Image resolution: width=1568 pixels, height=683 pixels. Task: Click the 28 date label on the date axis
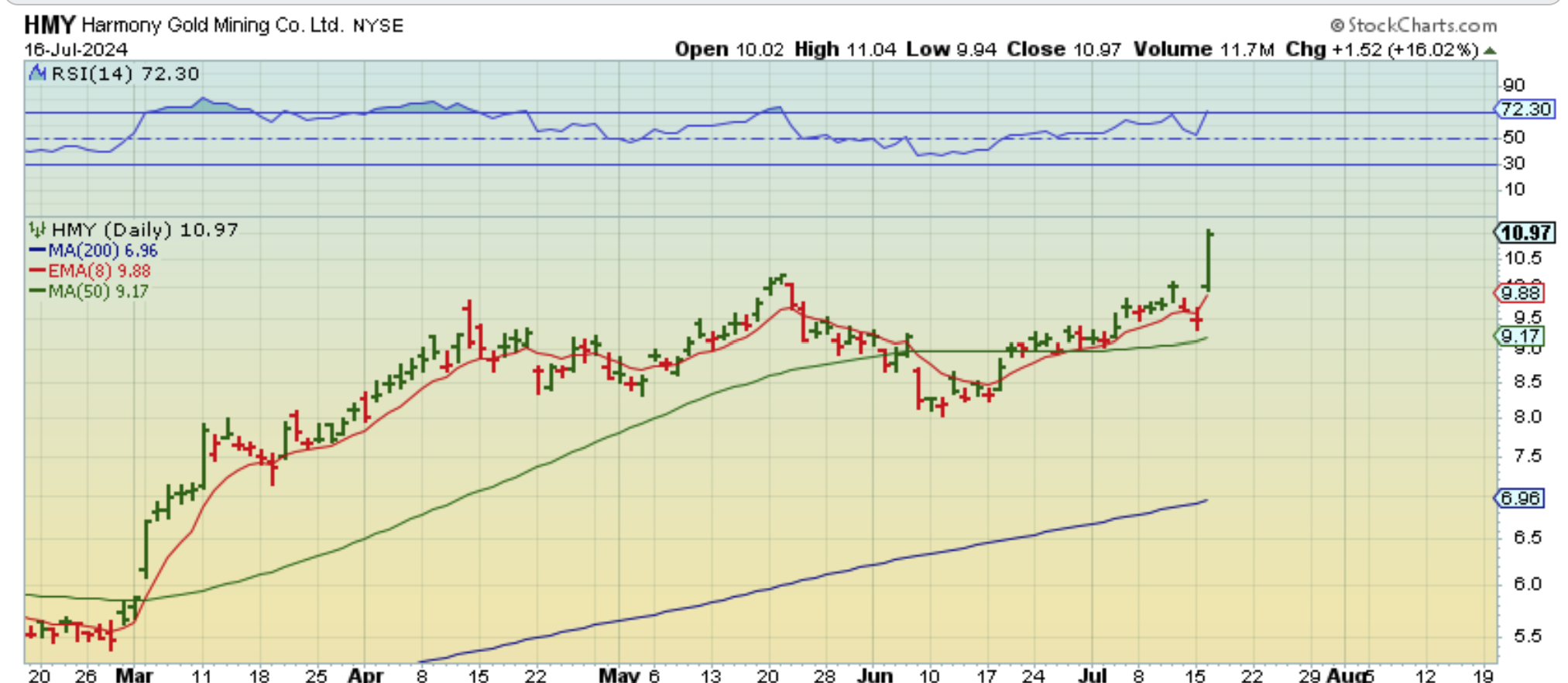(x=825, y=675)
